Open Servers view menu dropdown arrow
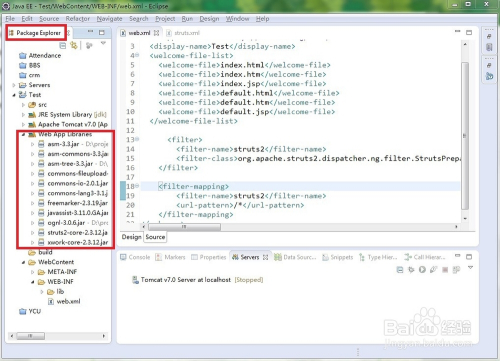Viewport: 500px width, 361px height. pyautogui.click(x=470, y=268)
